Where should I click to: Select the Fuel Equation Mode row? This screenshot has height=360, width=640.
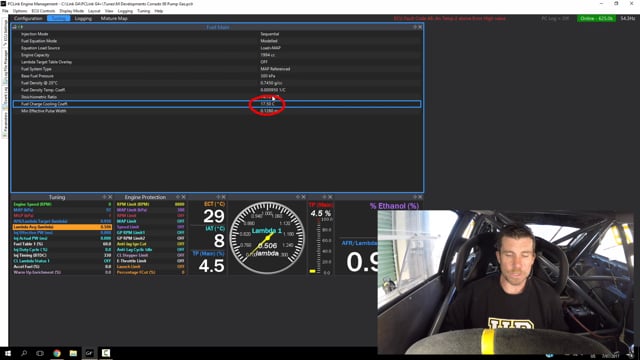217,41
